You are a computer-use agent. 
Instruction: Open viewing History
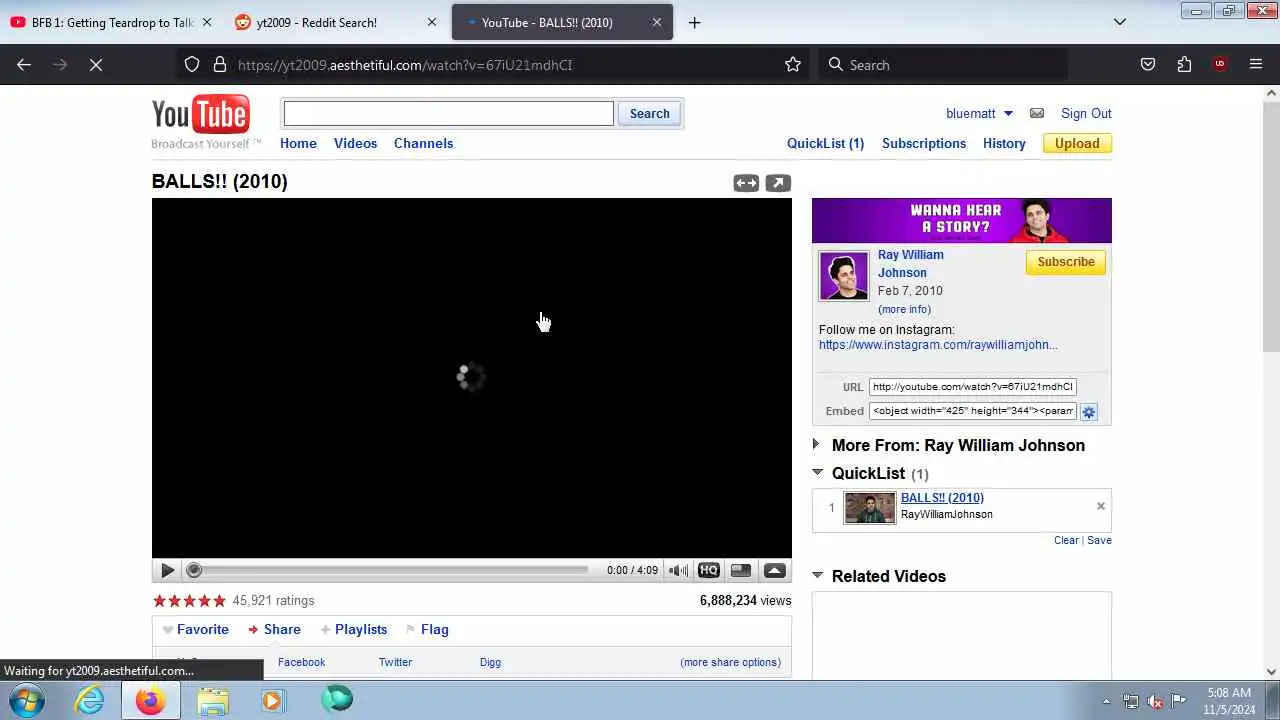click(x=1004, y=143)
